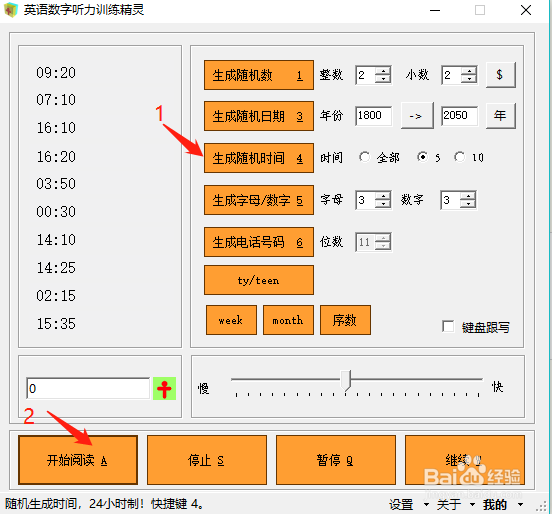Screen dimensions: 552x514
Task: Click the 生成电话号码 button
Action: [x=259, y=242]
